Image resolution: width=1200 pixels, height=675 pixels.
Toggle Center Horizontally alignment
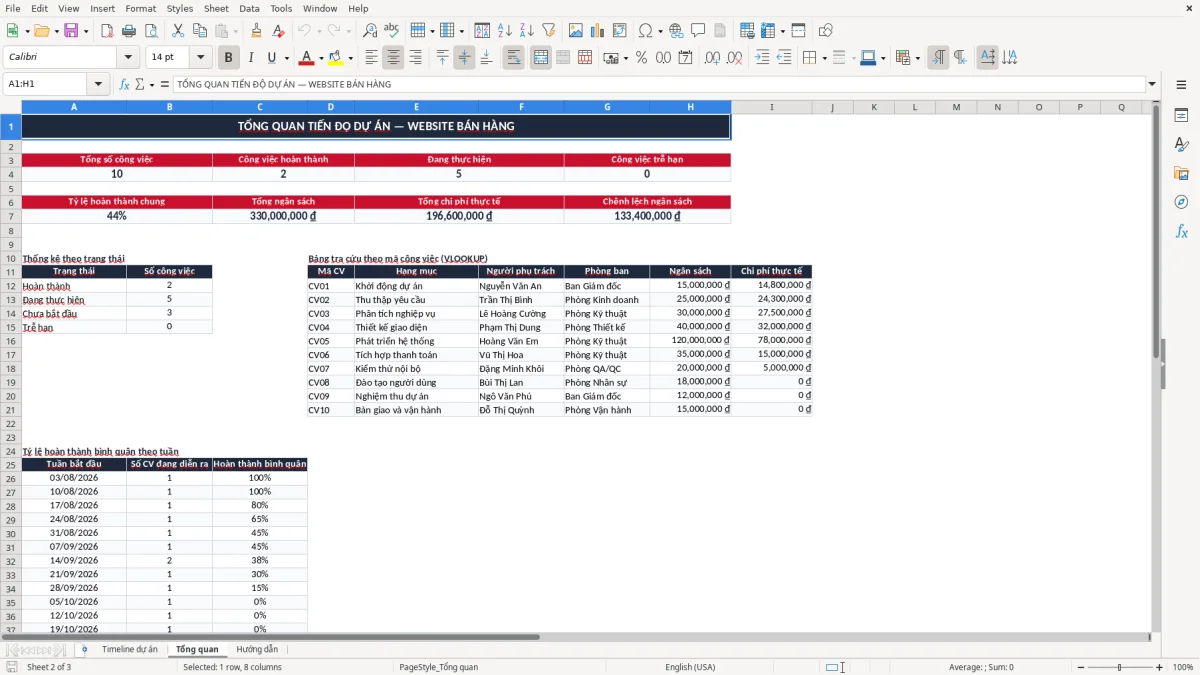coord(393,58)
